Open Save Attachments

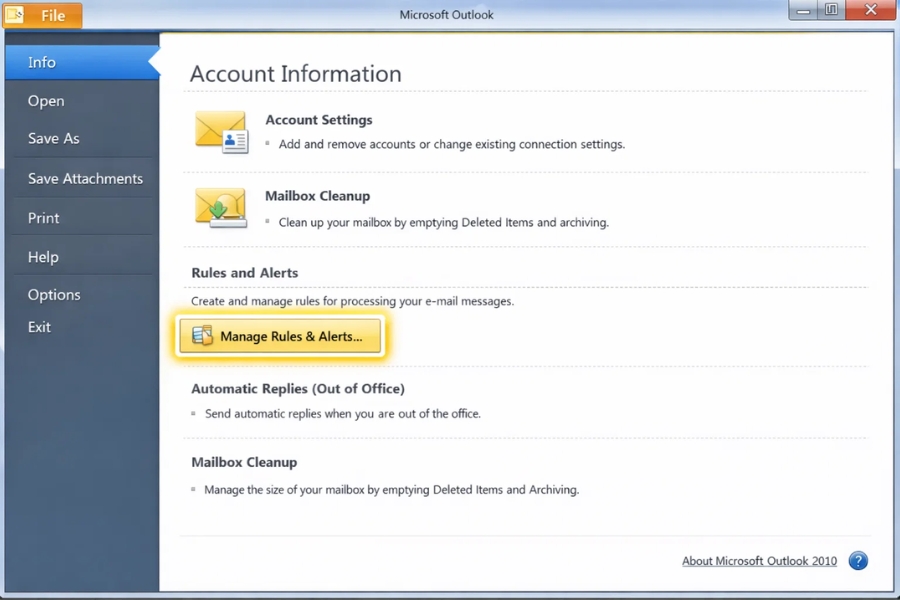point(85,178)
